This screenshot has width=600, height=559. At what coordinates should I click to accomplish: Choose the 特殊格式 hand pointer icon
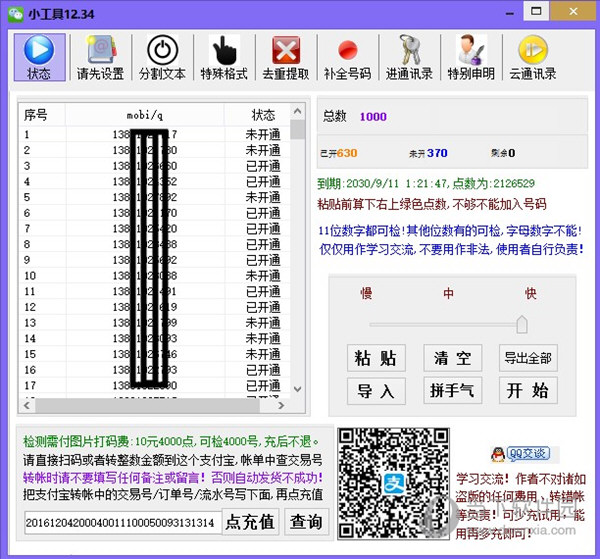[x=224, y=50]
